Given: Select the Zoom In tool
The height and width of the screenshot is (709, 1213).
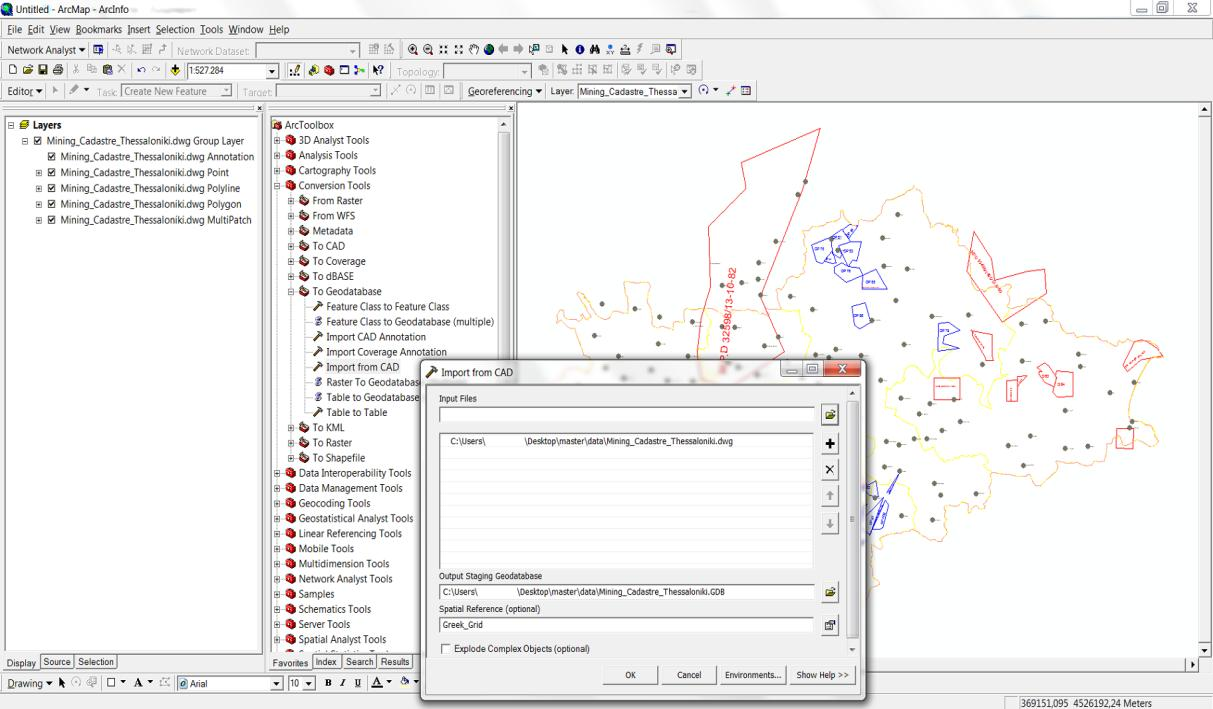Looking at the screenshot, I should point(412,50).
